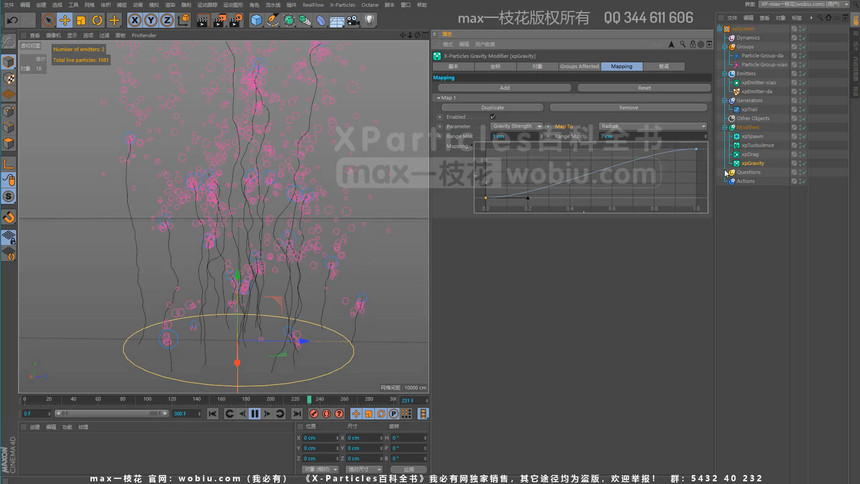
Task: Select xpDrag in the object tree
Action: coord(750,154)
